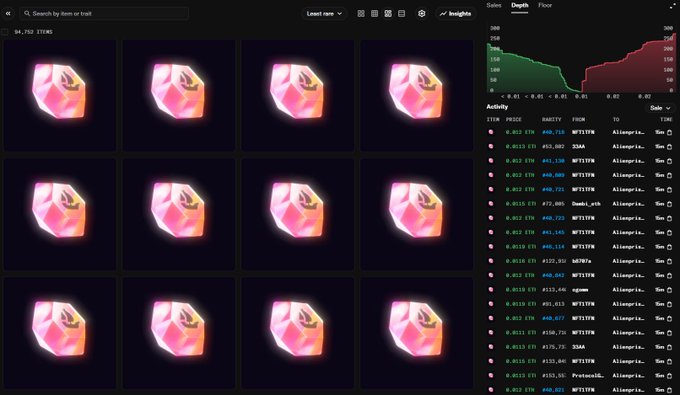The image size is (680, 395).
Task: Click the cart icon on the #53,882 row
Action: pos(669,147)
